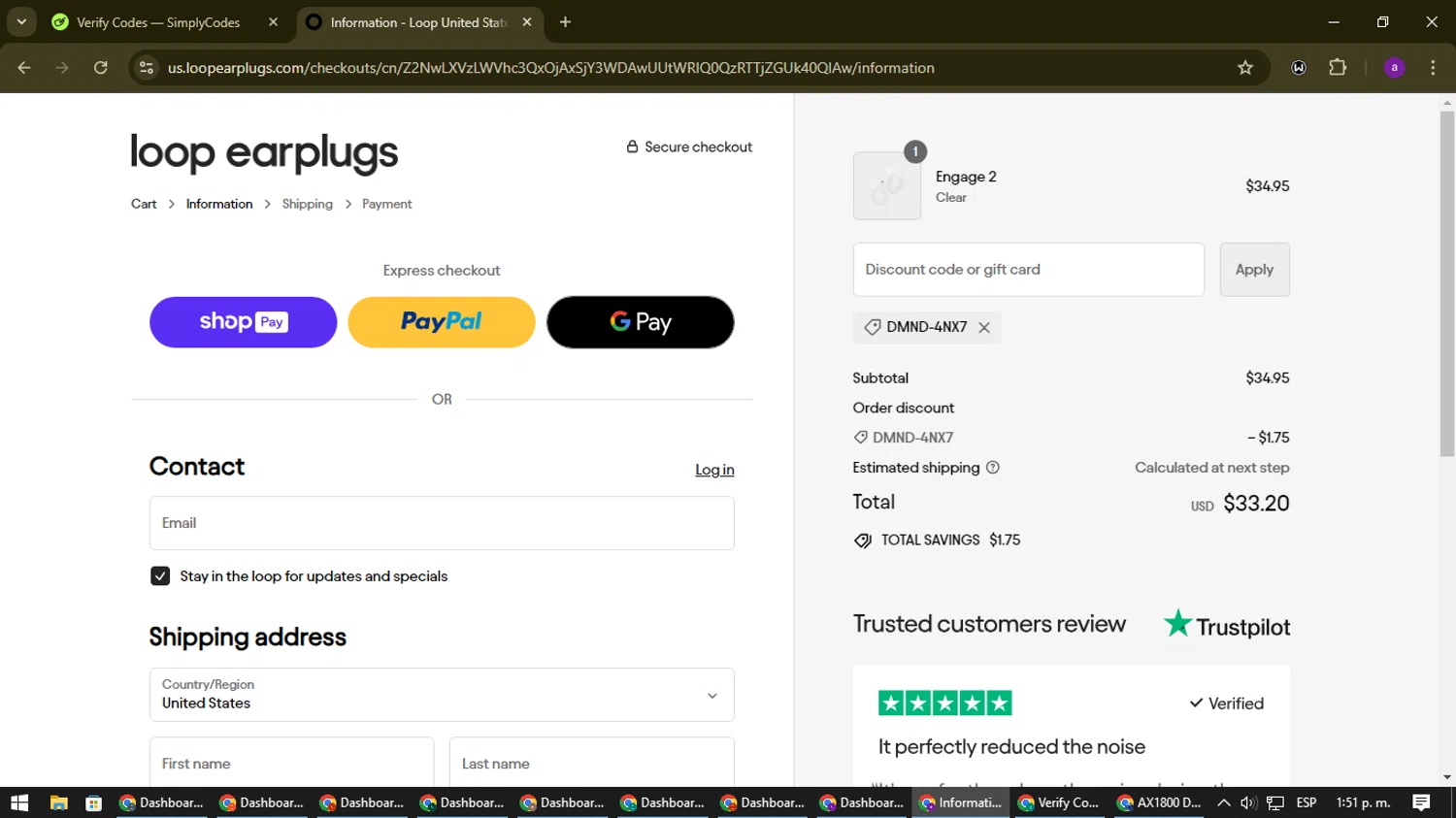Screen dimensions: 1456x818
Task: Click the Last name field
Action: [592, 763]
